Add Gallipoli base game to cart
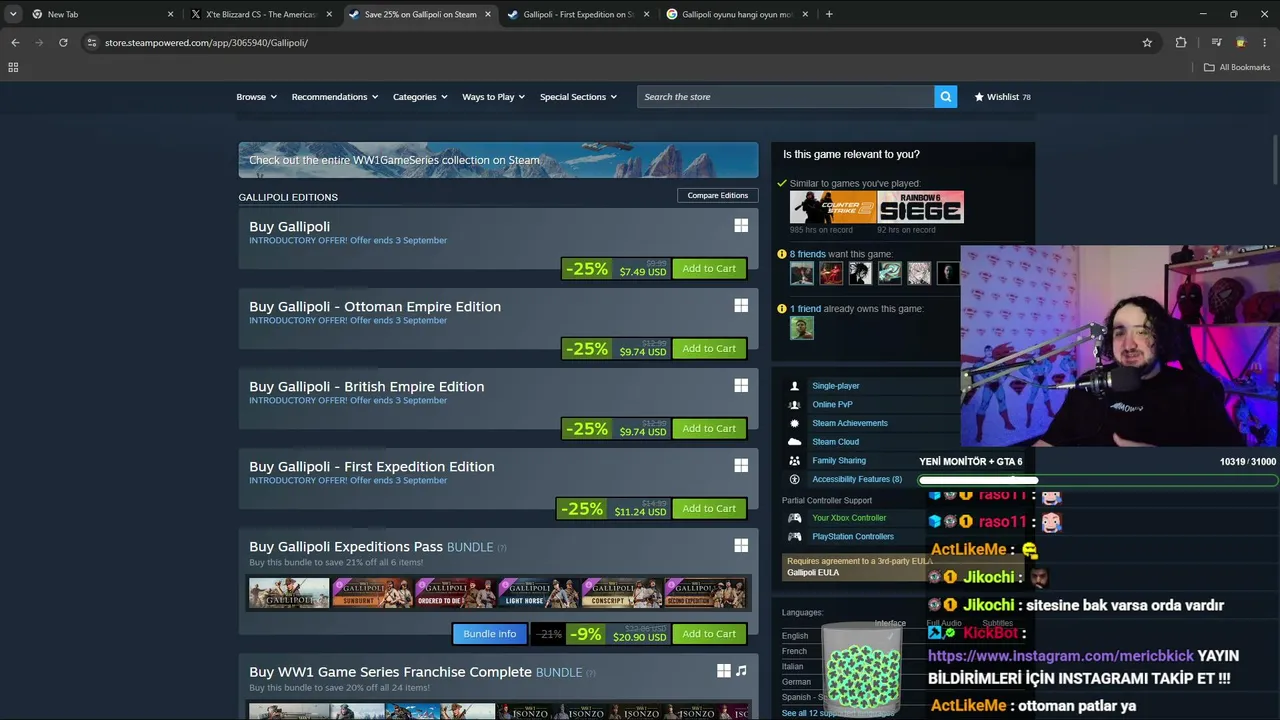This screenshot has height=720, width=1280. (709, 268)
